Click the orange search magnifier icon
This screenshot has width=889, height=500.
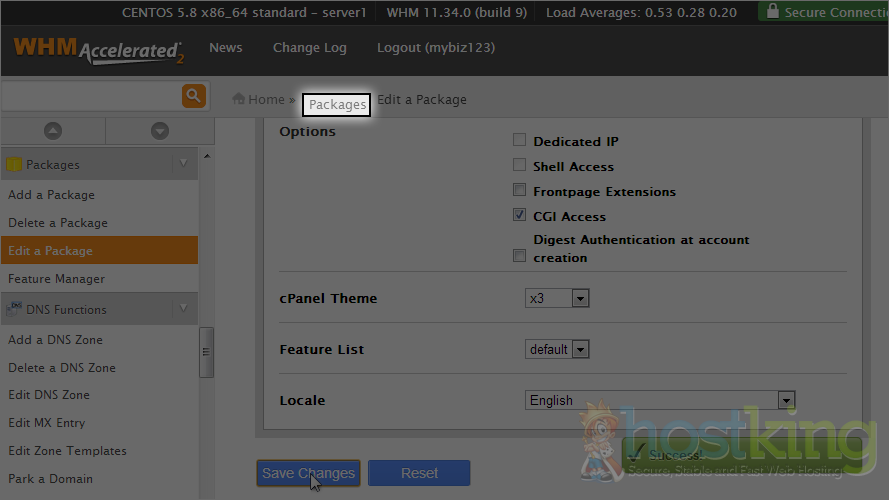(193, 96)
